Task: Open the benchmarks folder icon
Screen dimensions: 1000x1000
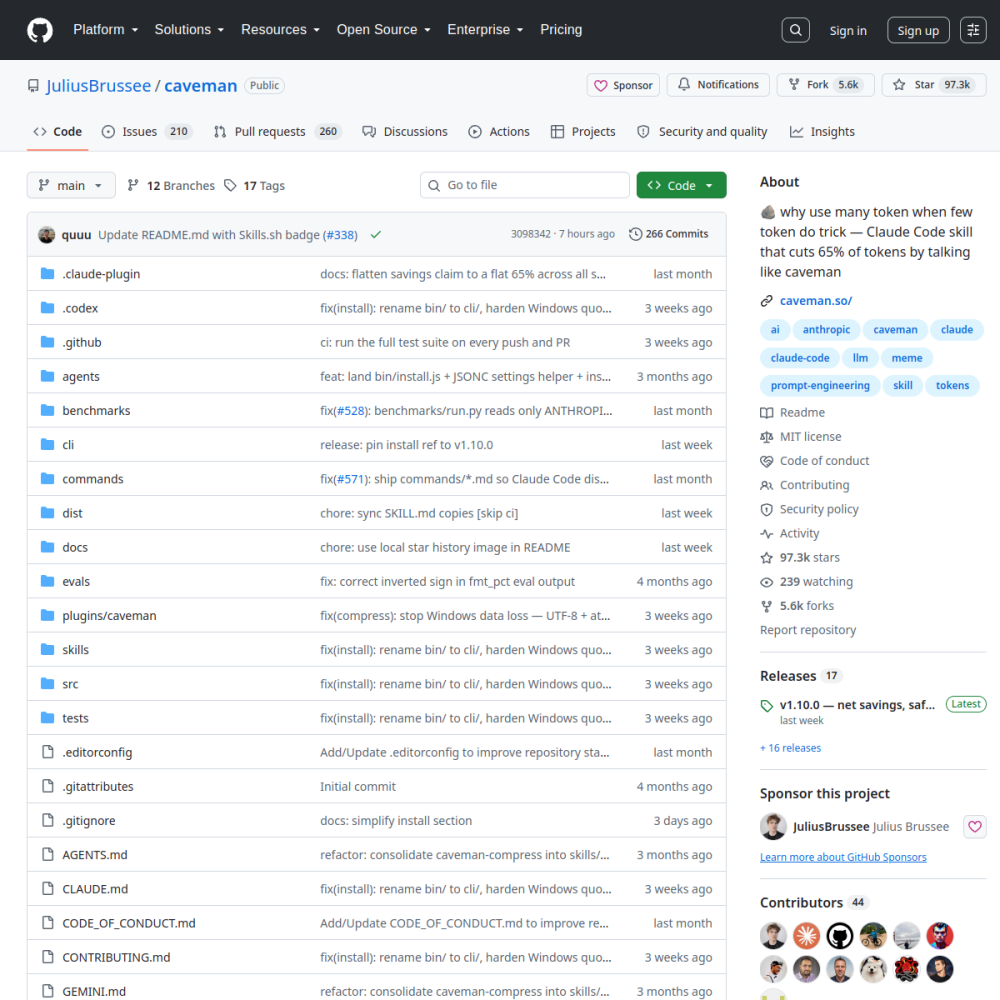Action: click(47, 410)
